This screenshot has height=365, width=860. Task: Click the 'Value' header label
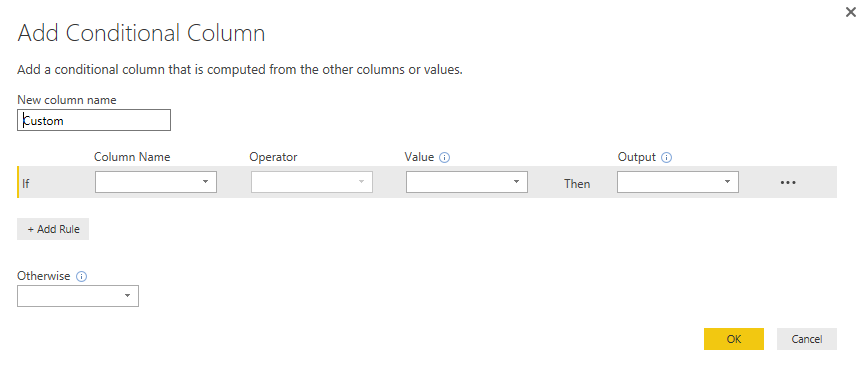(420, 157)
